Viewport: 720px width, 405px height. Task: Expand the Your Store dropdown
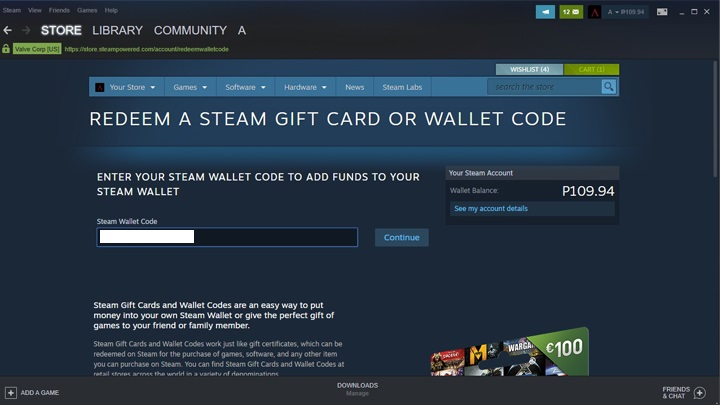126,87
